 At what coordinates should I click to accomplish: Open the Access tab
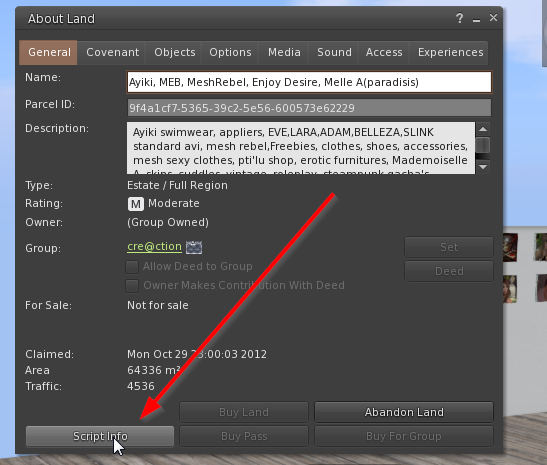point(384,52)
